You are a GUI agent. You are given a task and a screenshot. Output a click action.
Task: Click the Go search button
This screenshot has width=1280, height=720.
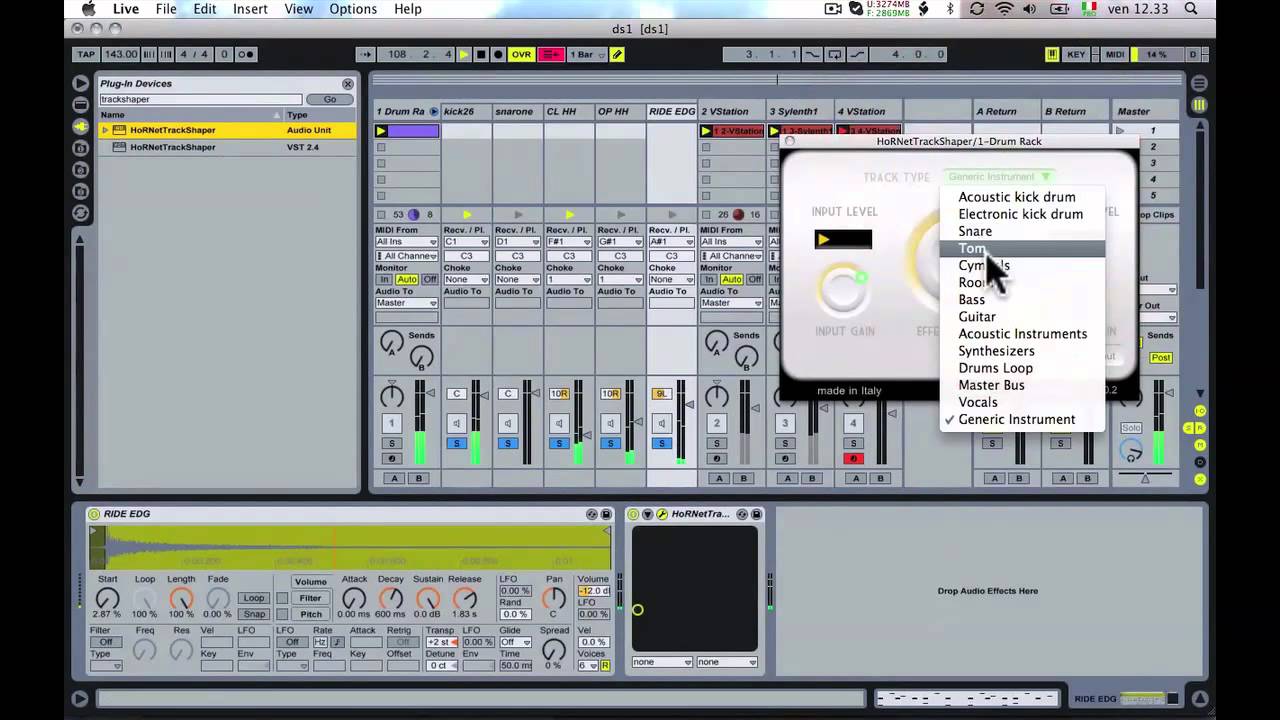coord(330,99)
